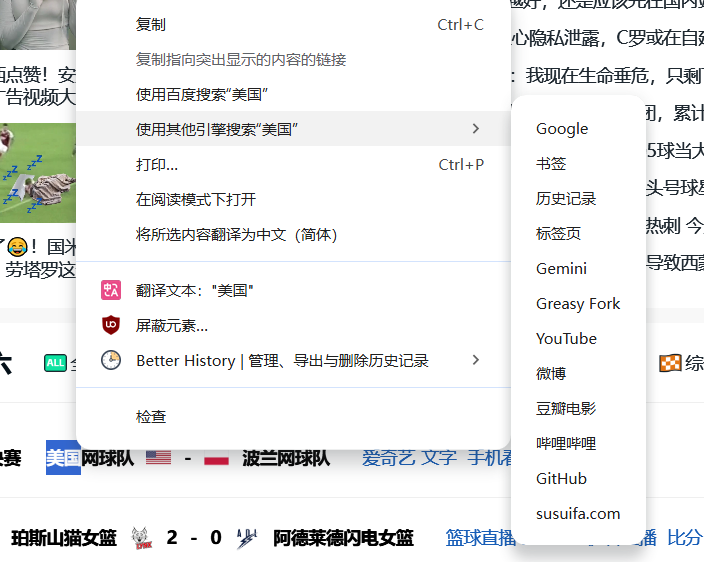Viewport: 704px width, 562px height.
Task: Click the 珀斯山猫女篮 team name
Action: tap(64, 538)
